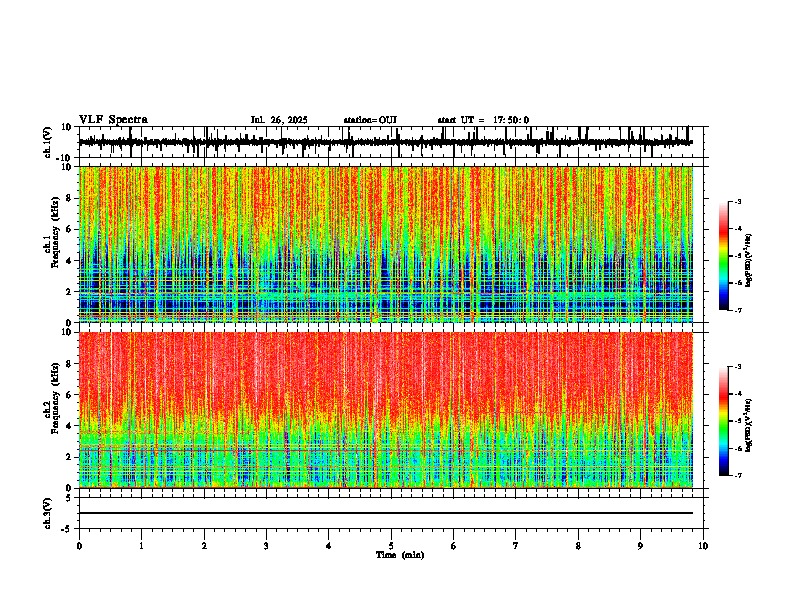Click time-axis tick label "6"

pyautogui.click(x=454, y=546)
